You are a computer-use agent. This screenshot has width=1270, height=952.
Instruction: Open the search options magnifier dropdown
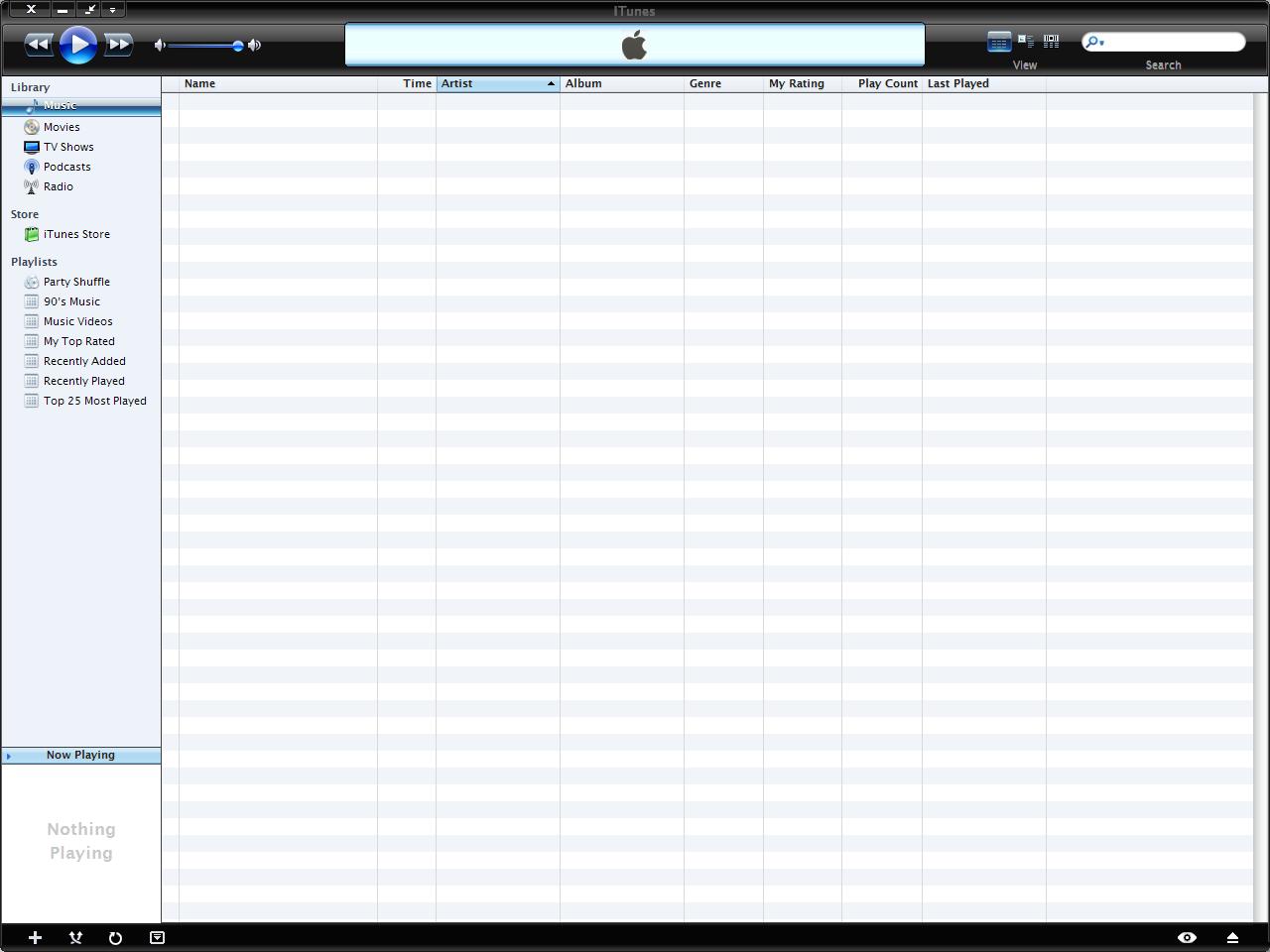pos(1095,42)
